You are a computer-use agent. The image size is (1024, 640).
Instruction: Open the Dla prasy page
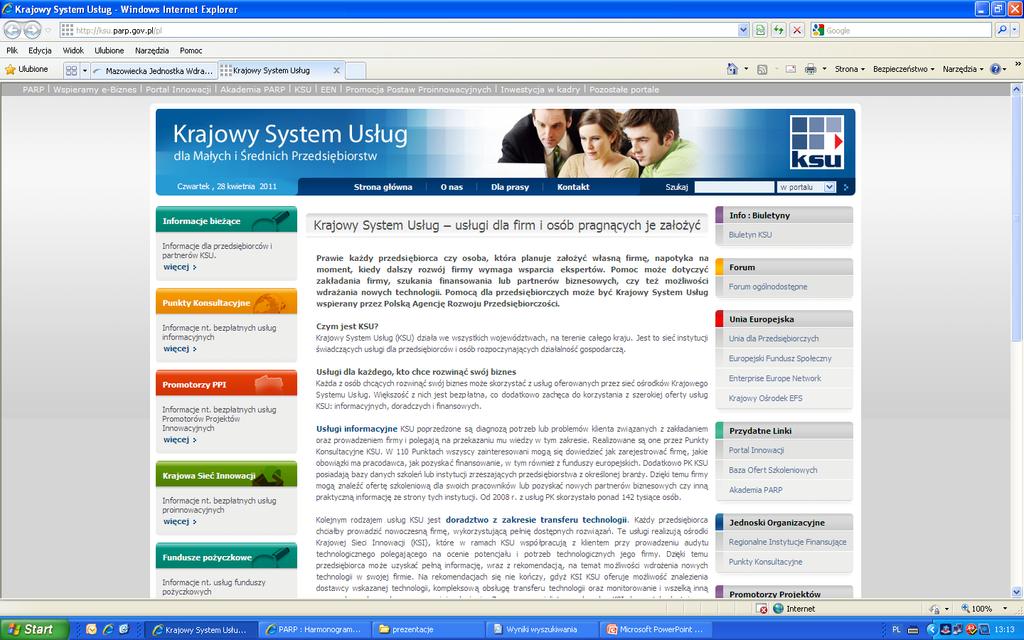[x=510, y=187]
